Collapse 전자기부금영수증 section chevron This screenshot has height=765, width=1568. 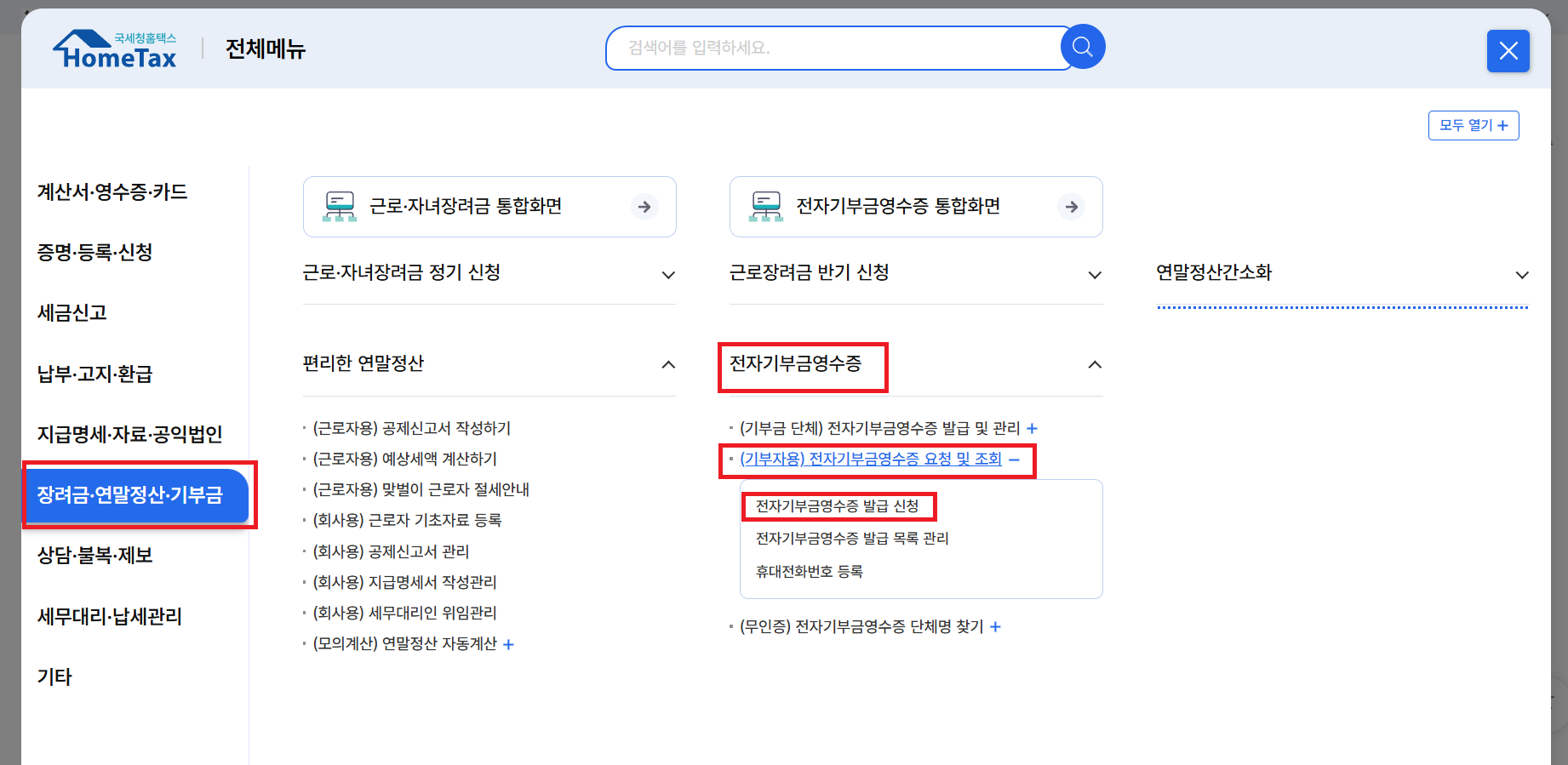(x=1095, y=365)
